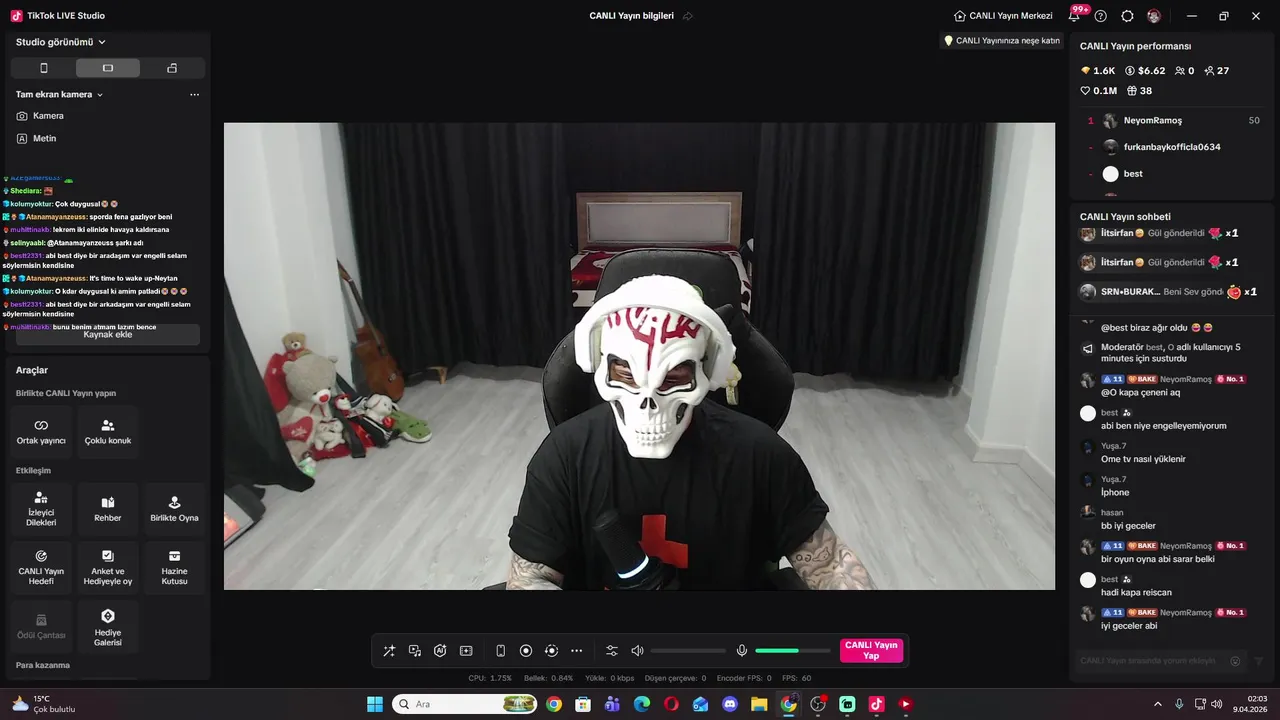Open the weather widget showing 15°C

click(x=44, y=704)
